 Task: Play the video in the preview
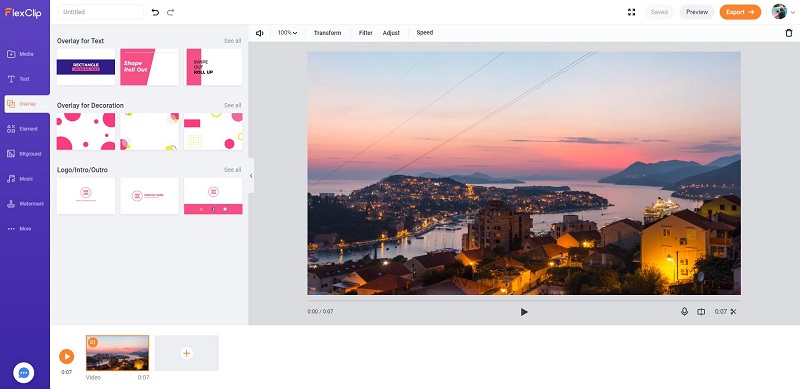(x=524, y=312)
